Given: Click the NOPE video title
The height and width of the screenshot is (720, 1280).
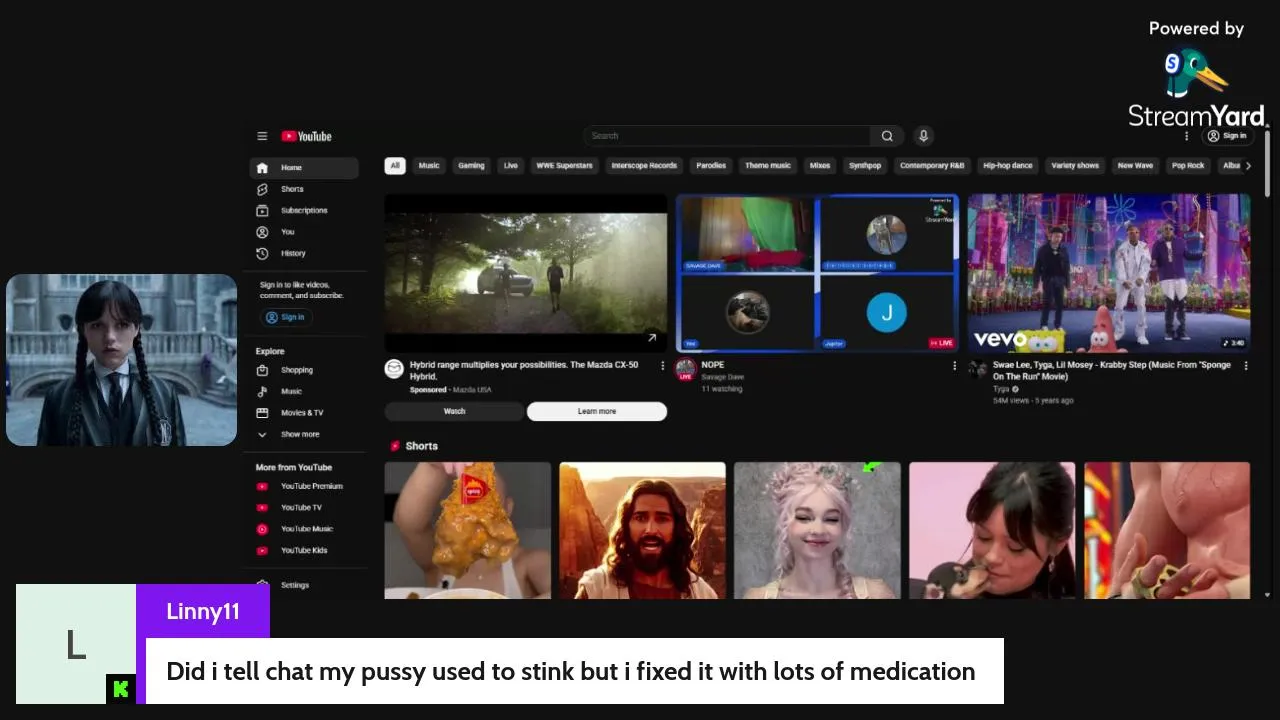Looking at the screenshot, I should click(713, 365).
